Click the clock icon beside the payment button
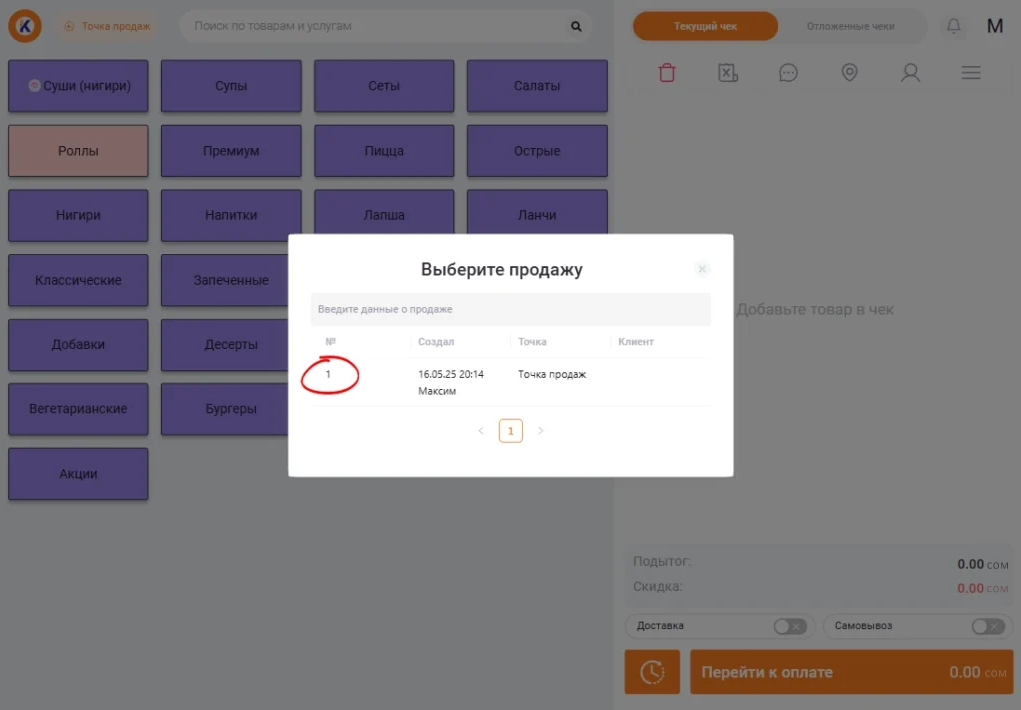Screen dimensions: 1021x710 652,672
